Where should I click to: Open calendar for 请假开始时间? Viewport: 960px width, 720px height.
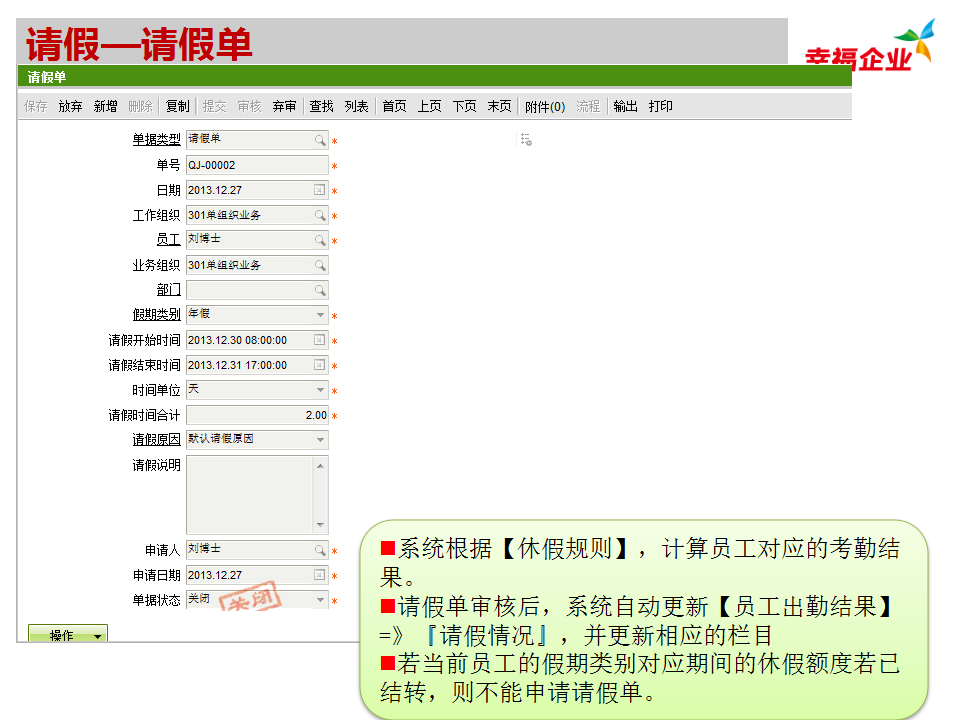pyautogui.click(x=320, y=340)
